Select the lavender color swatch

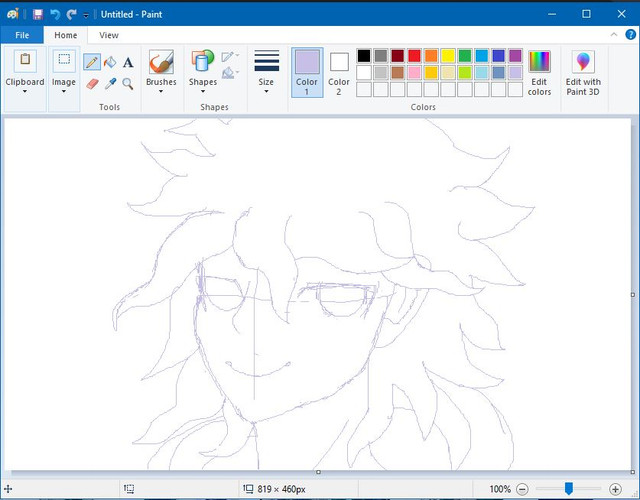click(x=515, y=72)
